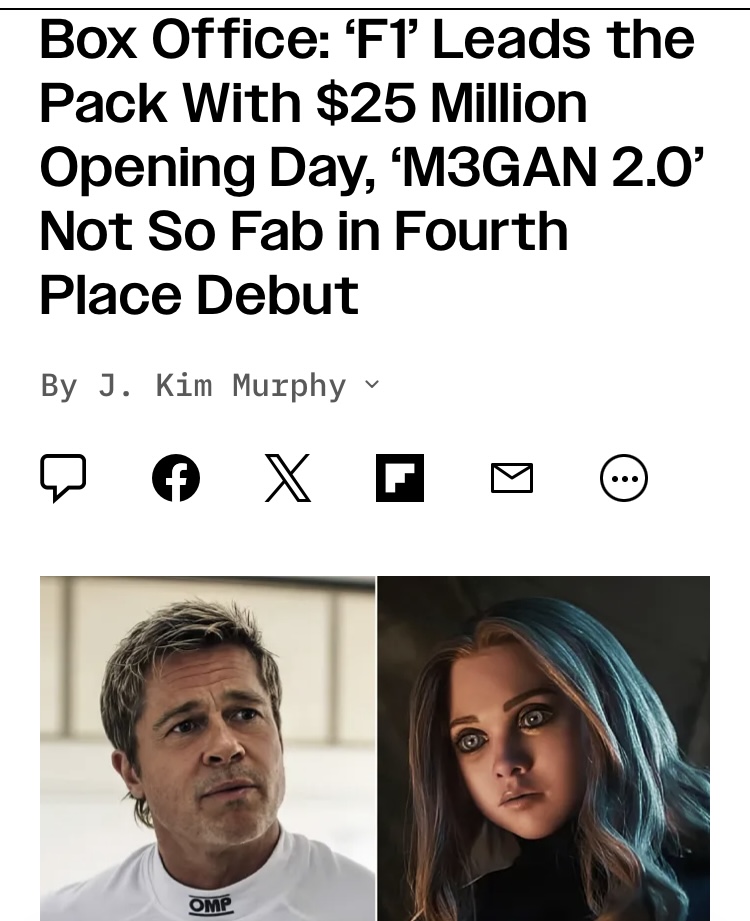Screen dimensions: 750x921
Task: Share via the Flipboard icon
Action: (x=399, y=478)
